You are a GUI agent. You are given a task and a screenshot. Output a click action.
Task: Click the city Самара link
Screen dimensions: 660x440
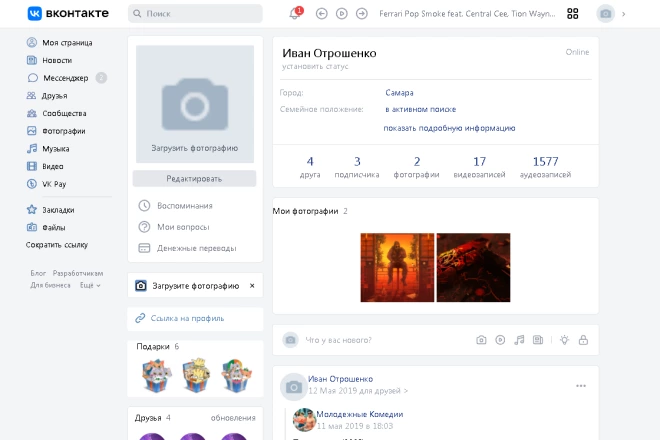coord(399,93)
